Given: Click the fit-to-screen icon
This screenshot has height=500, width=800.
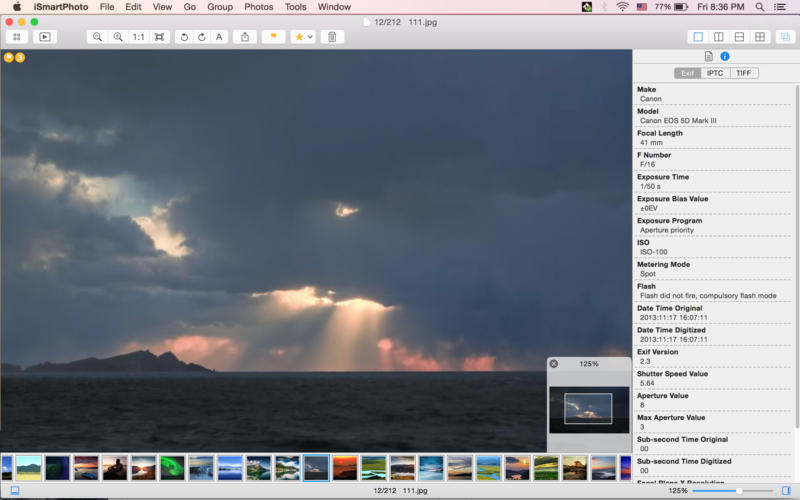Looking at the screenshot, I should click(x=159, y=37).
